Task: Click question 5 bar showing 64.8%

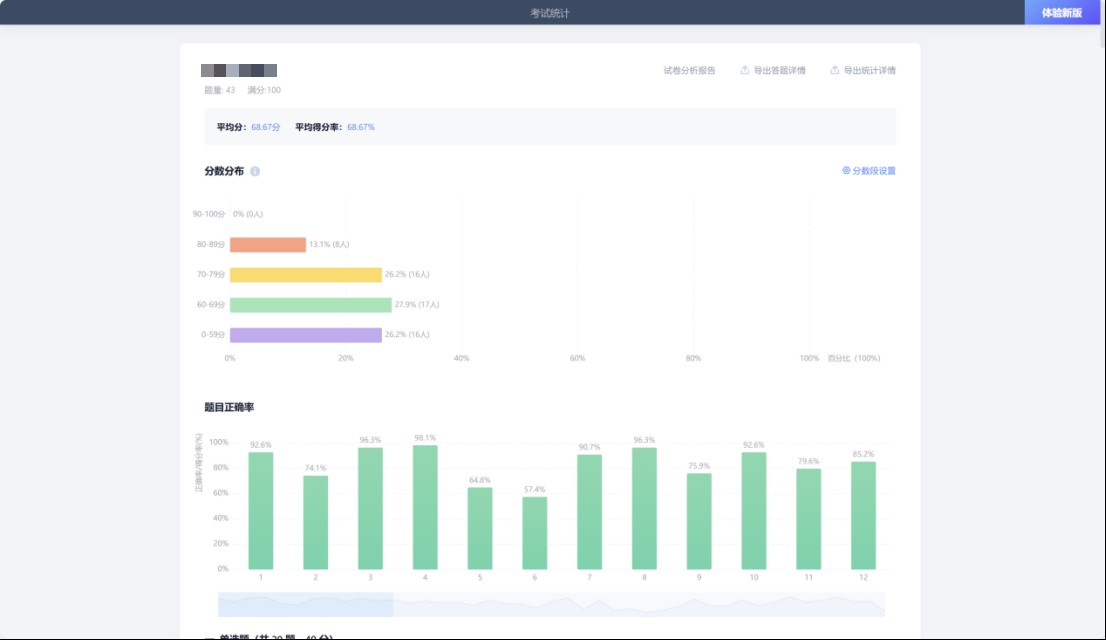Action: [480, 529]
